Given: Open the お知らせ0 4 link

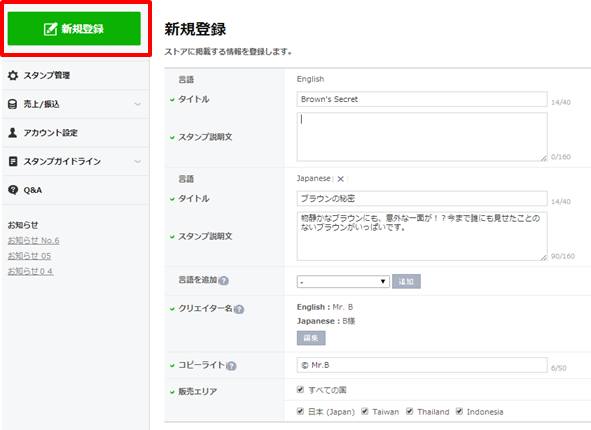Looking at the screenshot, I should click(x=31, y=271).
